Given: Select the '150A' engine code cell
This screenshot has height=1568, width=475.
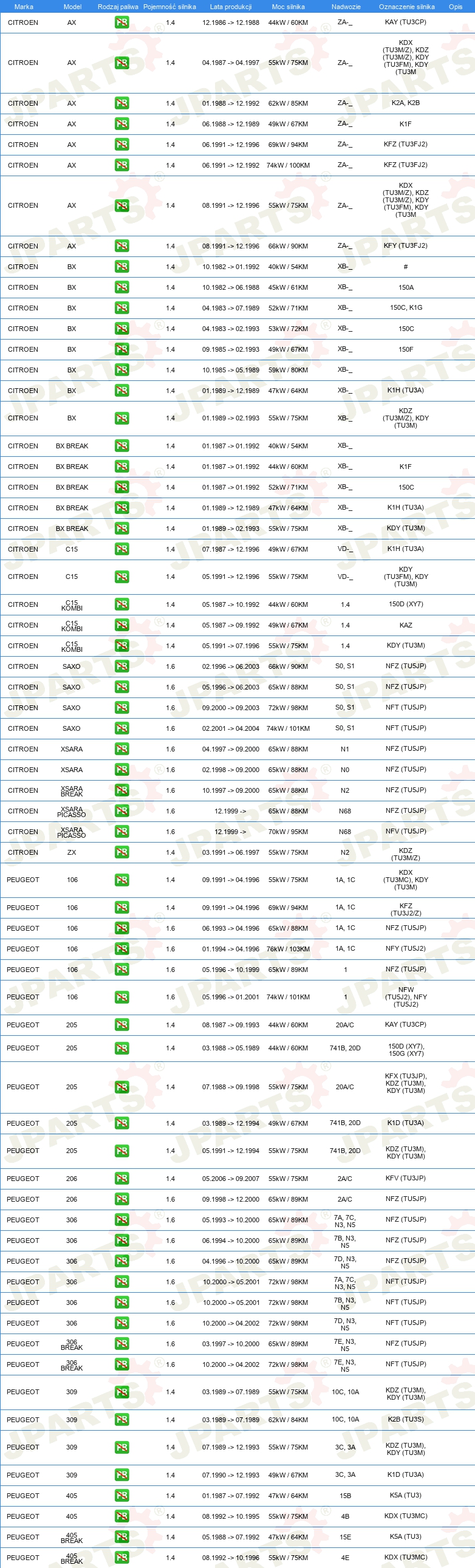Looking at the screenshot, I should click(x=406, y=287).
